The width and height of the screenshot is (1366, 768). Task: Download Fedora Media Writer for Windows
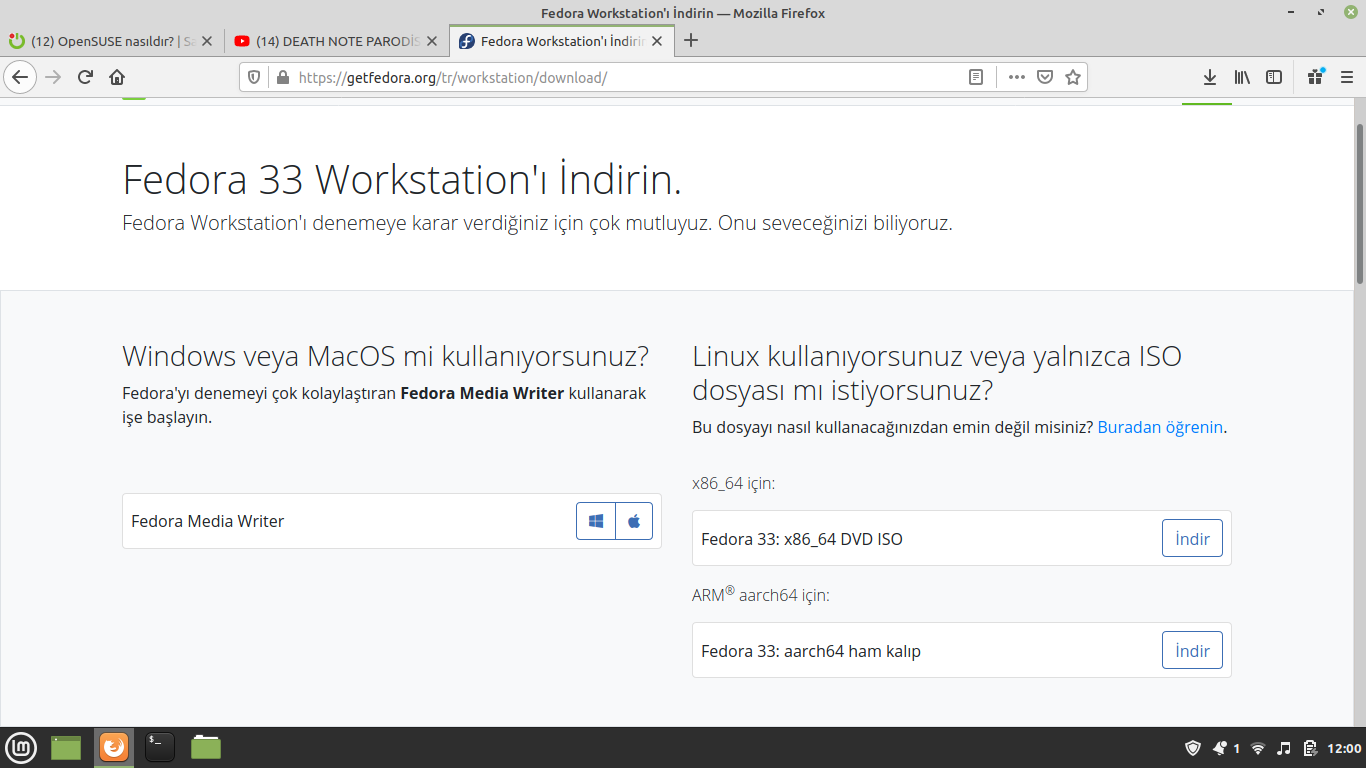click(x=596, y=521)
